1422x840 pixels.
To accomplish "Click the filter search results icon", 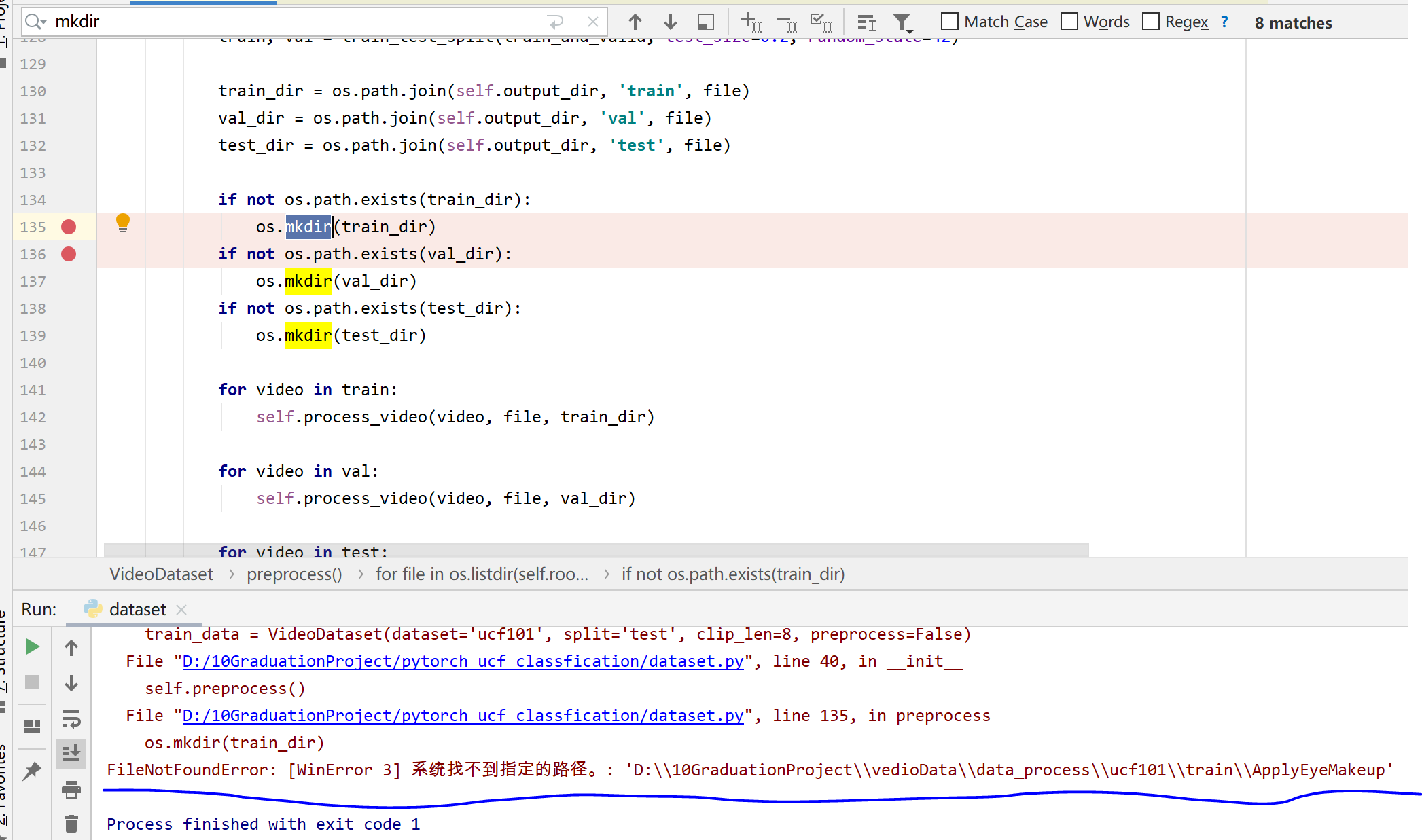I will (902, 23).
